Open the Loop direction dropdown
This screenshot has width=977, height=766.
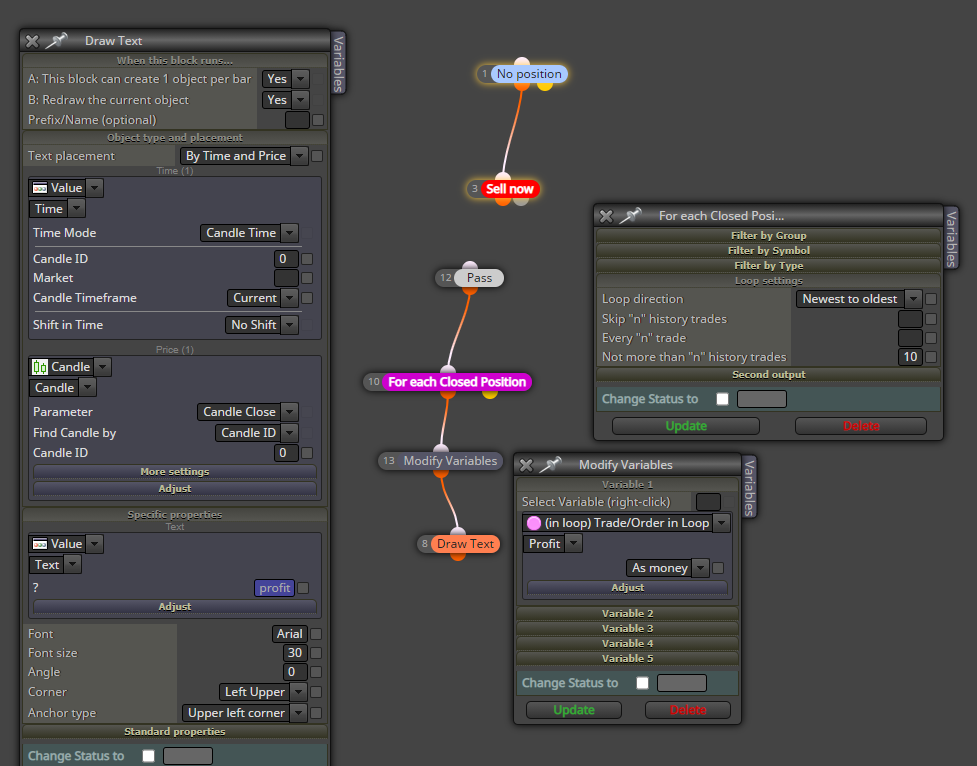[x=859, y=299]
